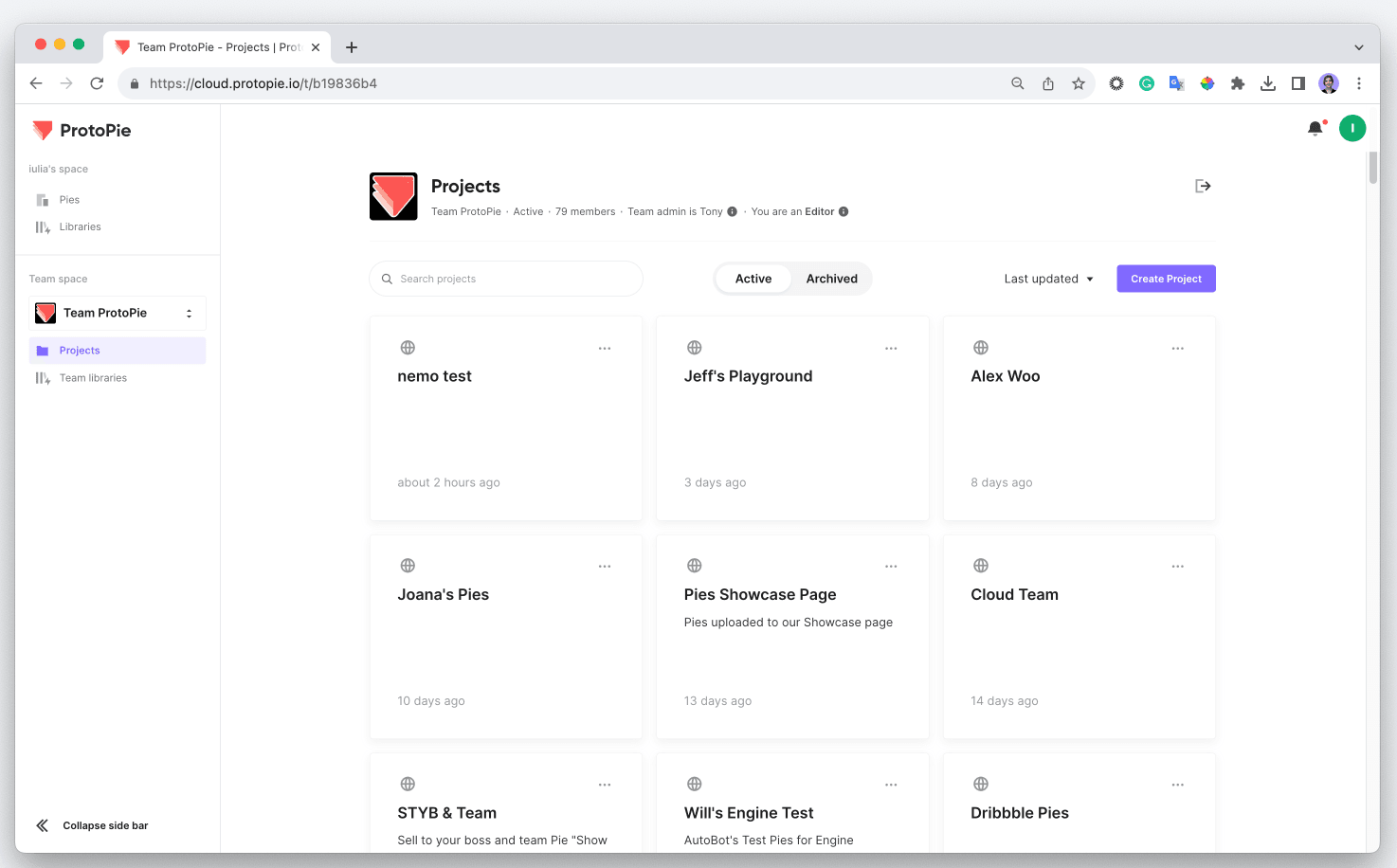
Task: Expand the browser tab search chevron
Action: click(x=1359, y=47)
